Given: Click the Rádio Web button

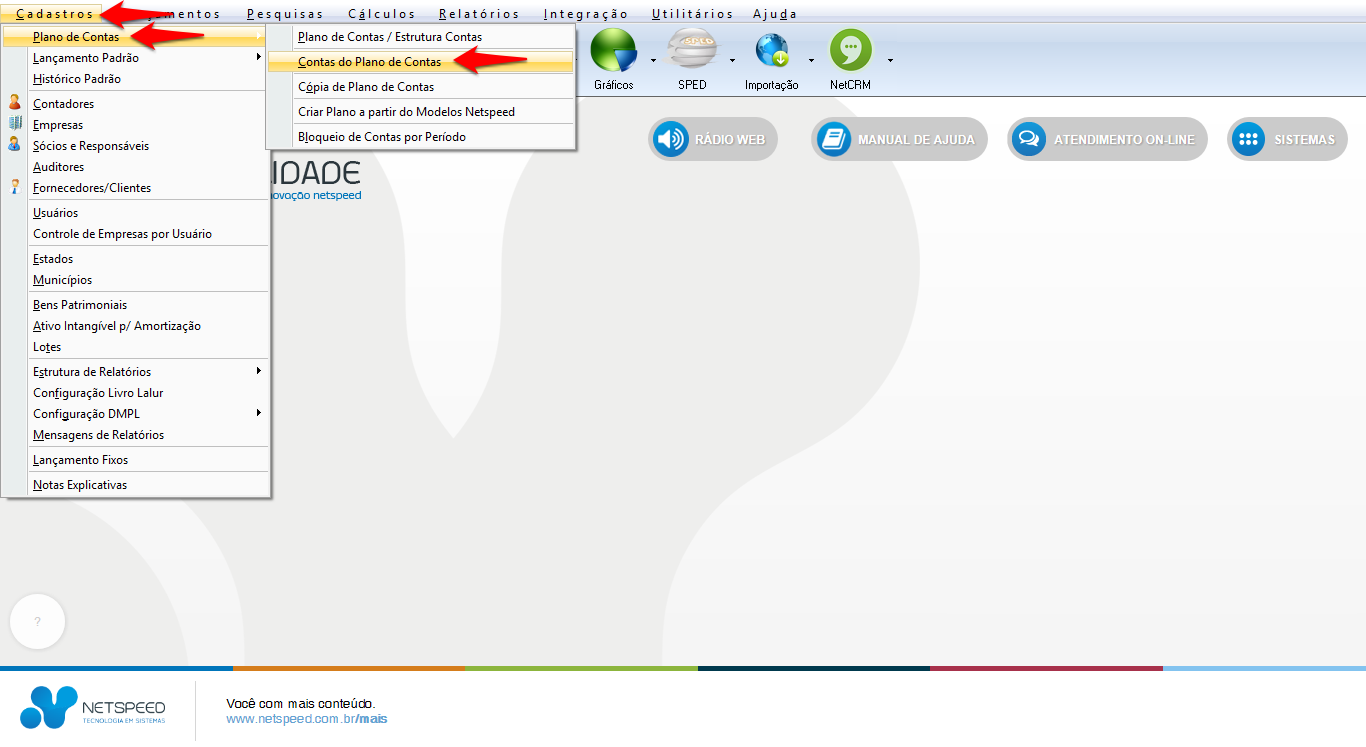Looking at the screenshot, I should pyautogui.click(x=713, y=140).
